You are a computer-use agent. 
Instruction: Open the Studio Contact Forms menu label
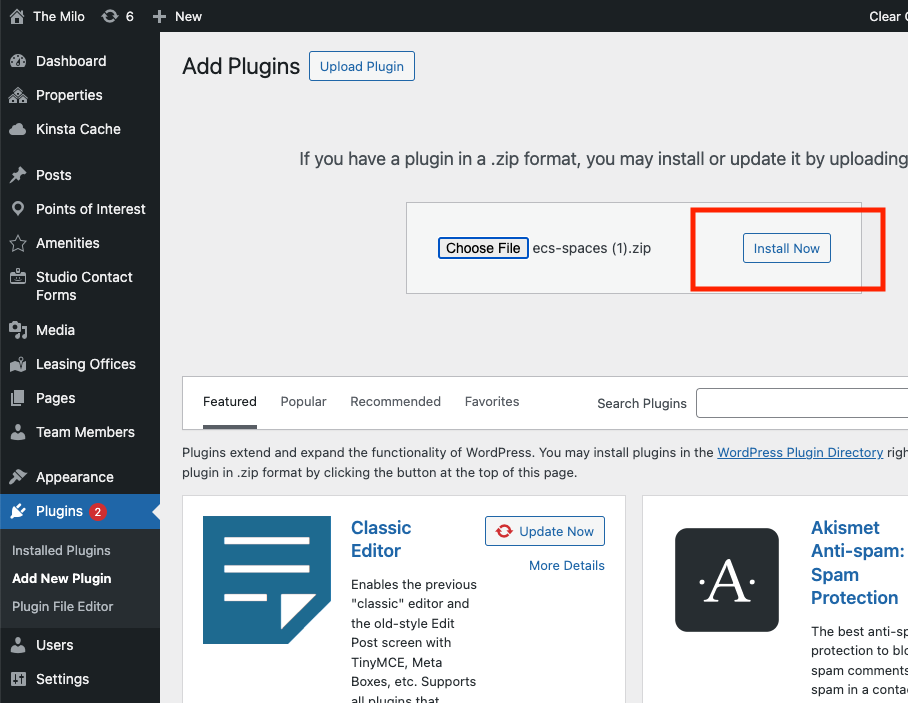point(84,286)
